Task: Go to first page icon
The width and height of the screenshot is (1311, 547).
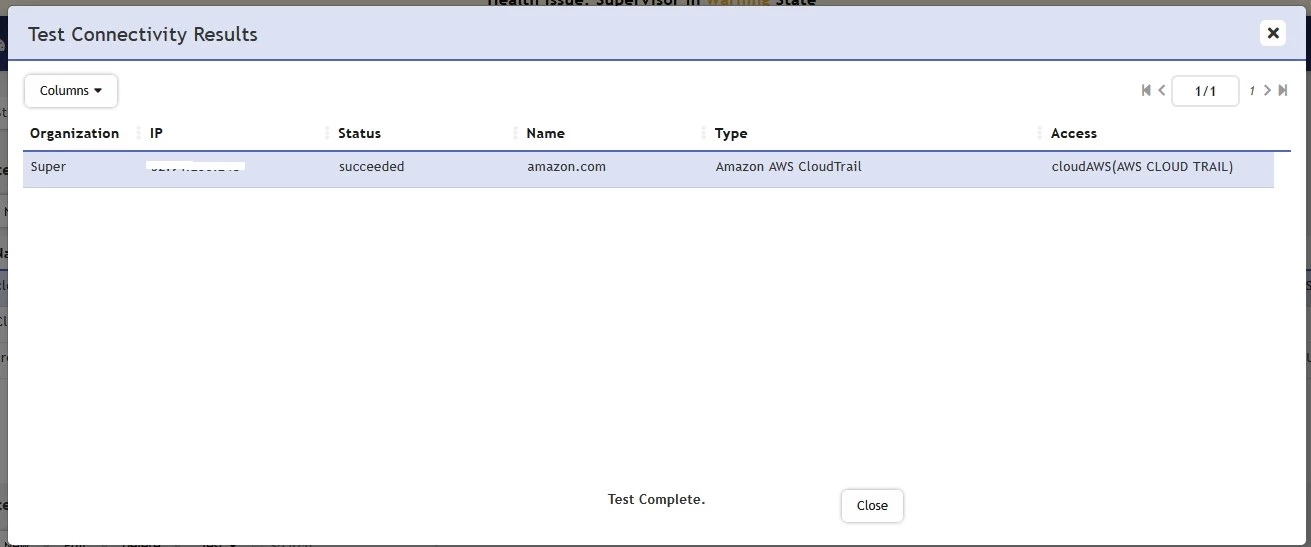Action: (x=1146, y=90)
